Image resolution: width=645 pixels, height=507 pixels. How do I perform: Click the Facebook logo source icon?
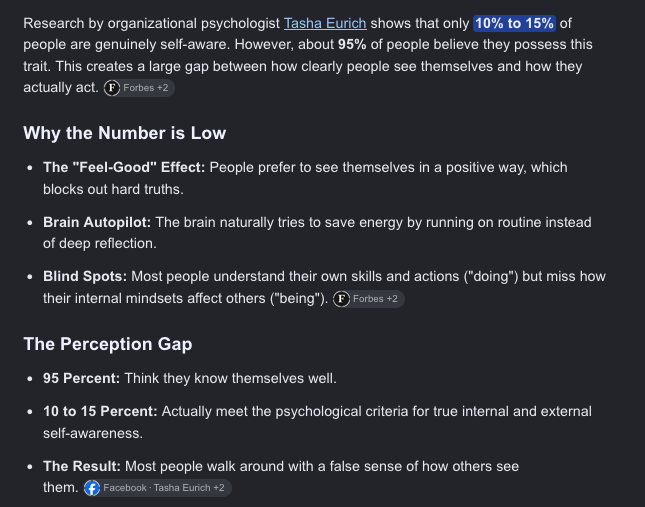92,488
